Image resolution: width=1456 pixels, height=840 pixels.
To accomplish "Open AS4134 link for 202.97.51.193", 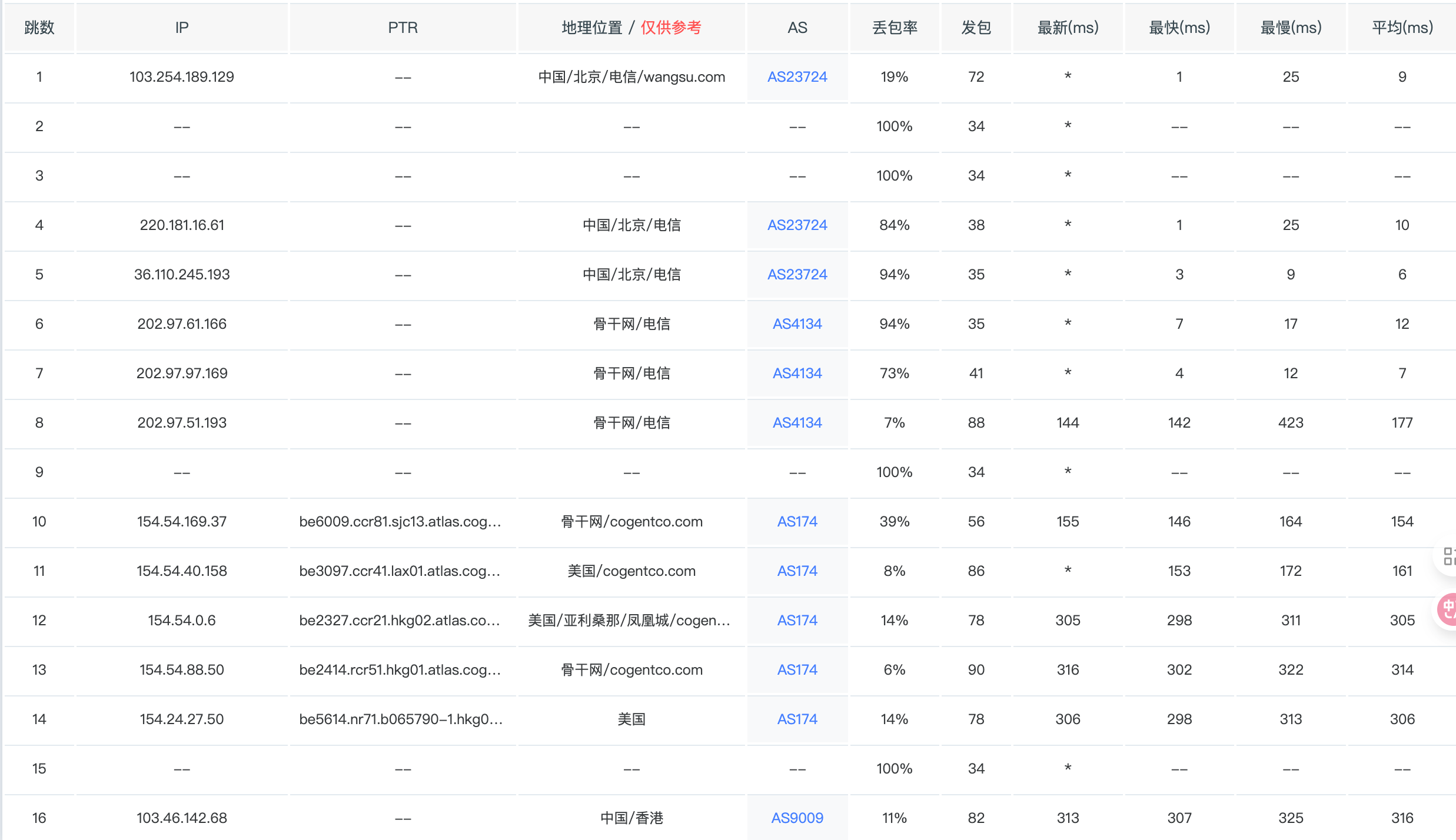I will [797, 423].
